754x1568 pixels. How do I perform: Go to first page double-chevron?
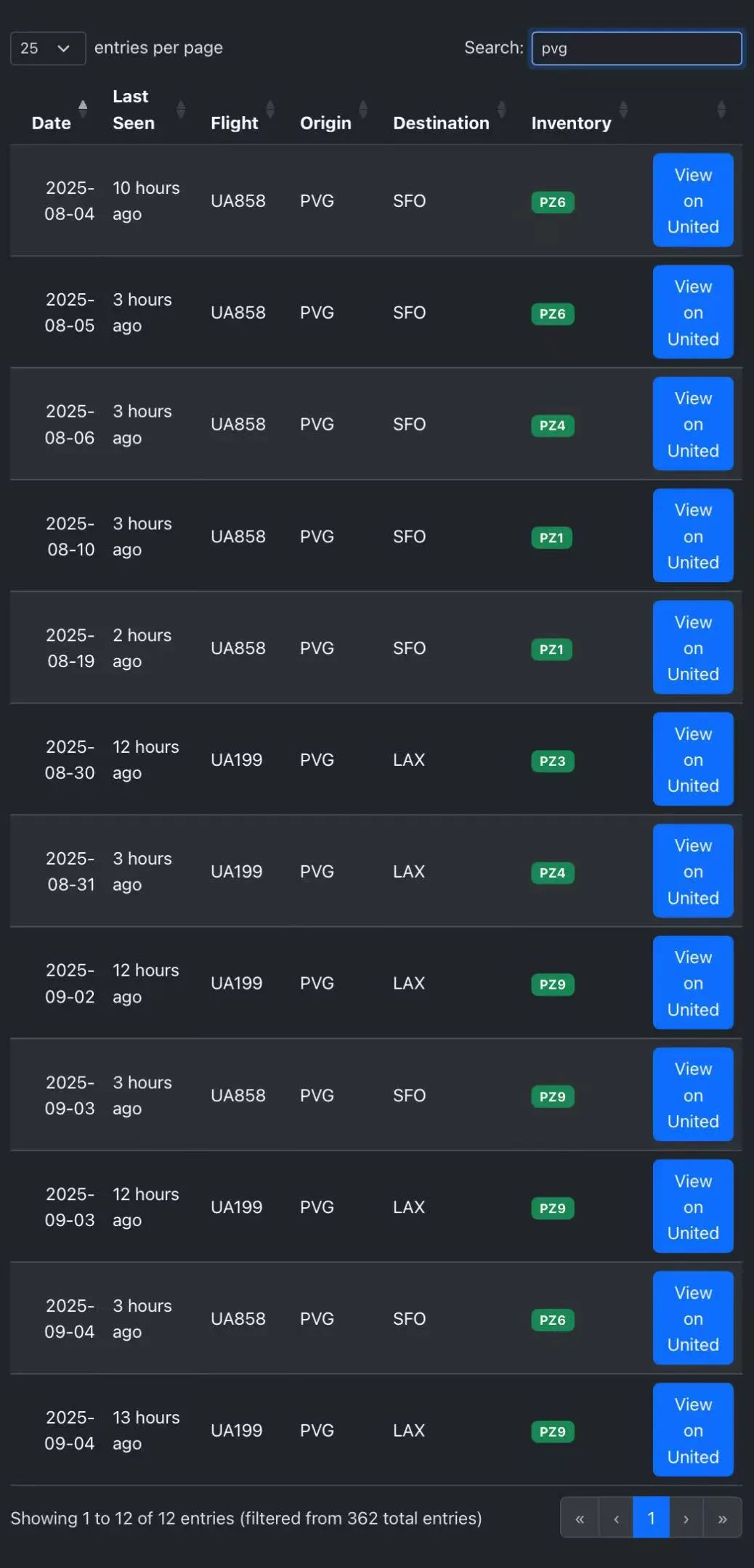pos(580,1518)
